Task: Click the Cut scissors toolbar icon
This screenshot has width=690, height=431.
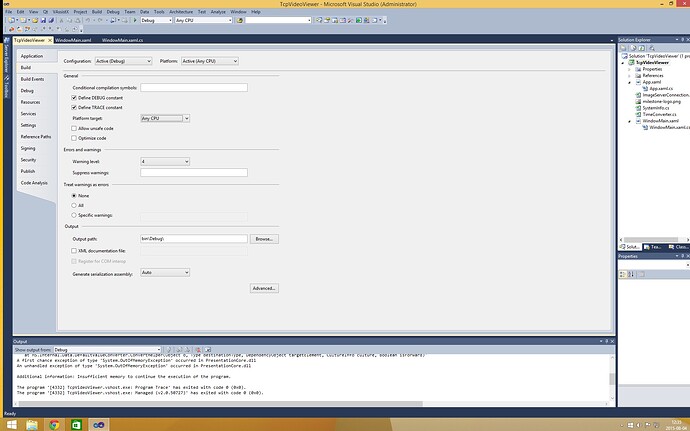Action: [x=61, y=20]
